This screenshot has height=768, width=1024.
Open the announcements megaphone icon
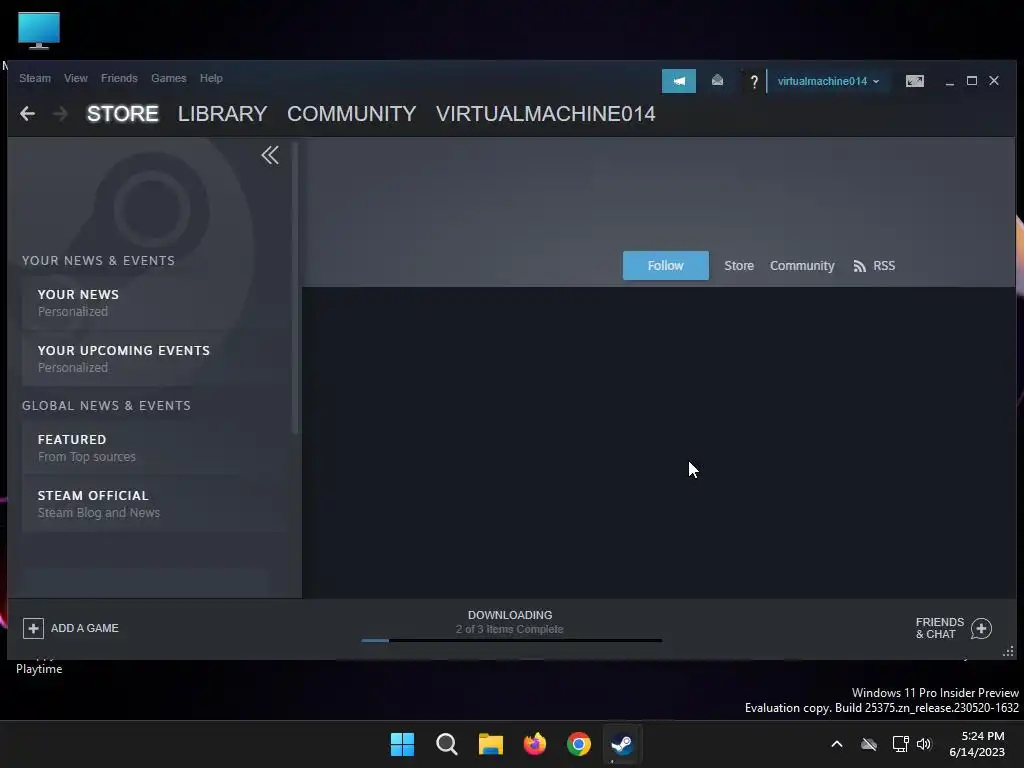click(x=679, y=81)
